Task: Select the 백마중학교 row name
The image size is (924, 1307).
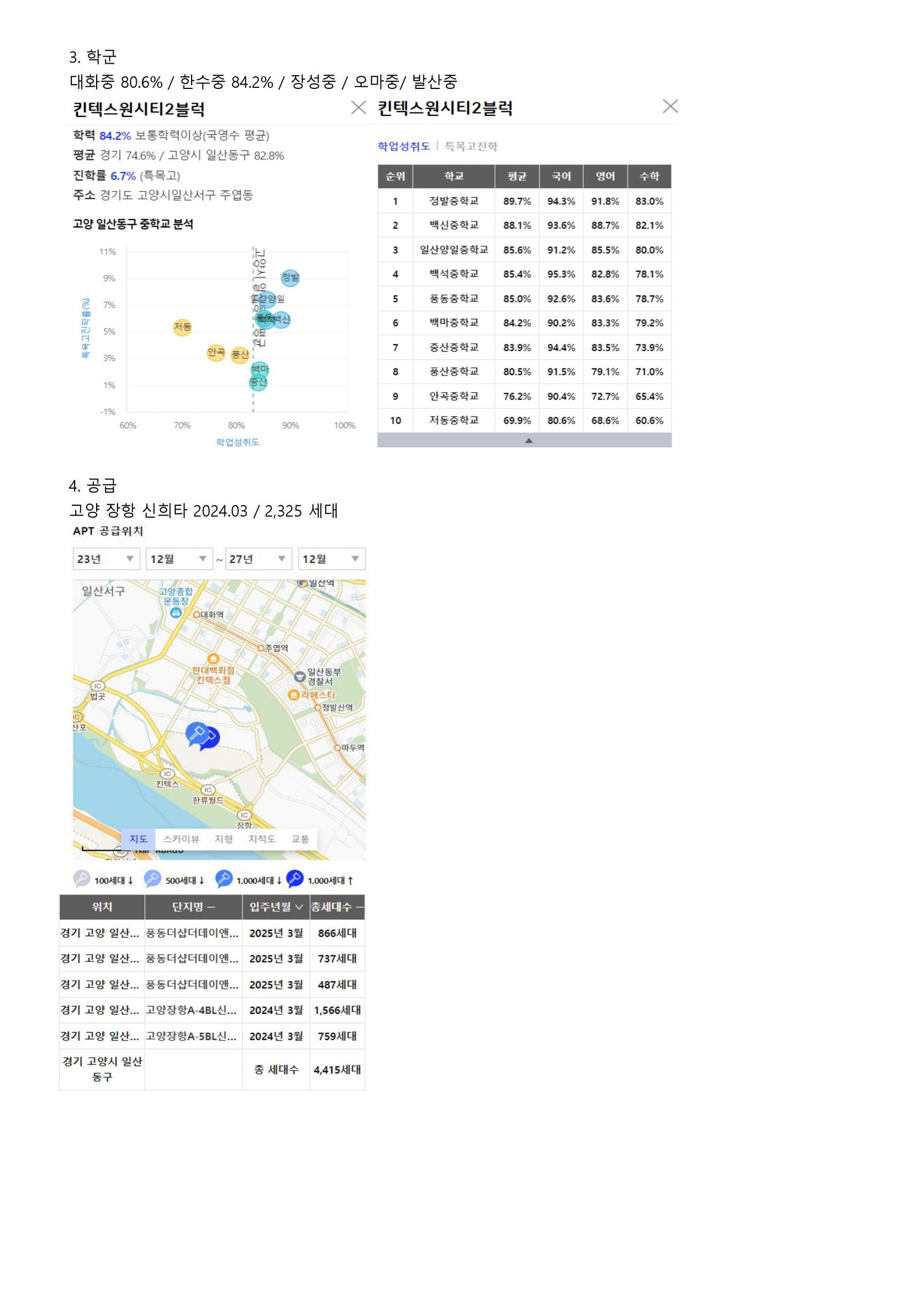Action: [x=454, y=323]
